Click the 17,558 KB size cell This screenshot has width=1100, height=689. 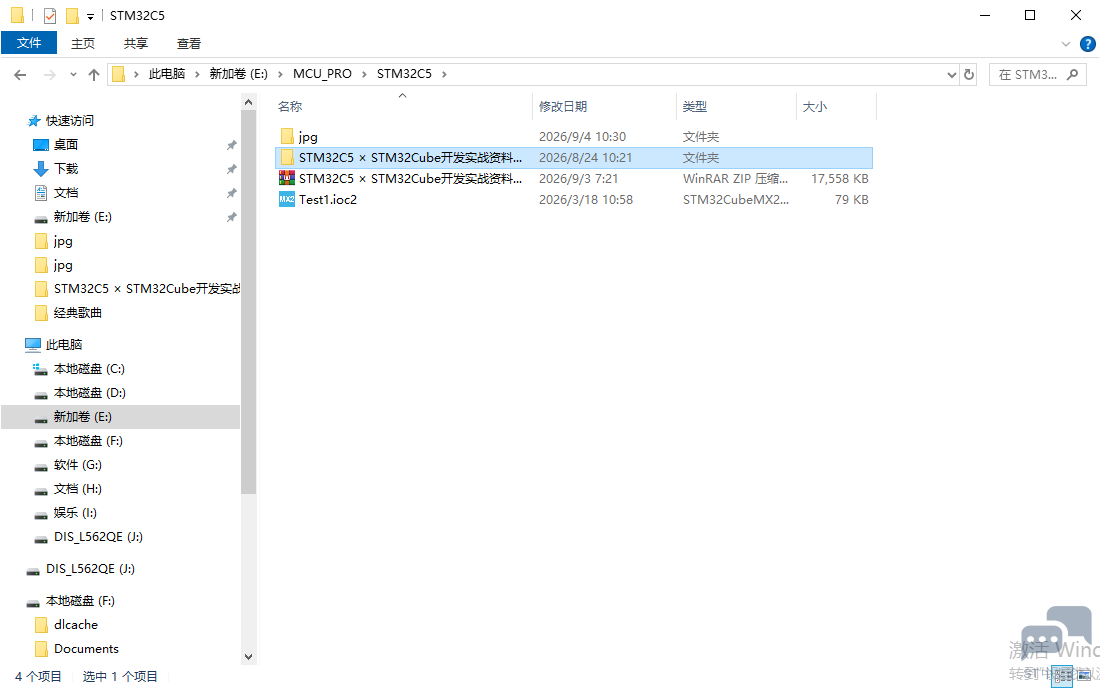tap(840, 179)
